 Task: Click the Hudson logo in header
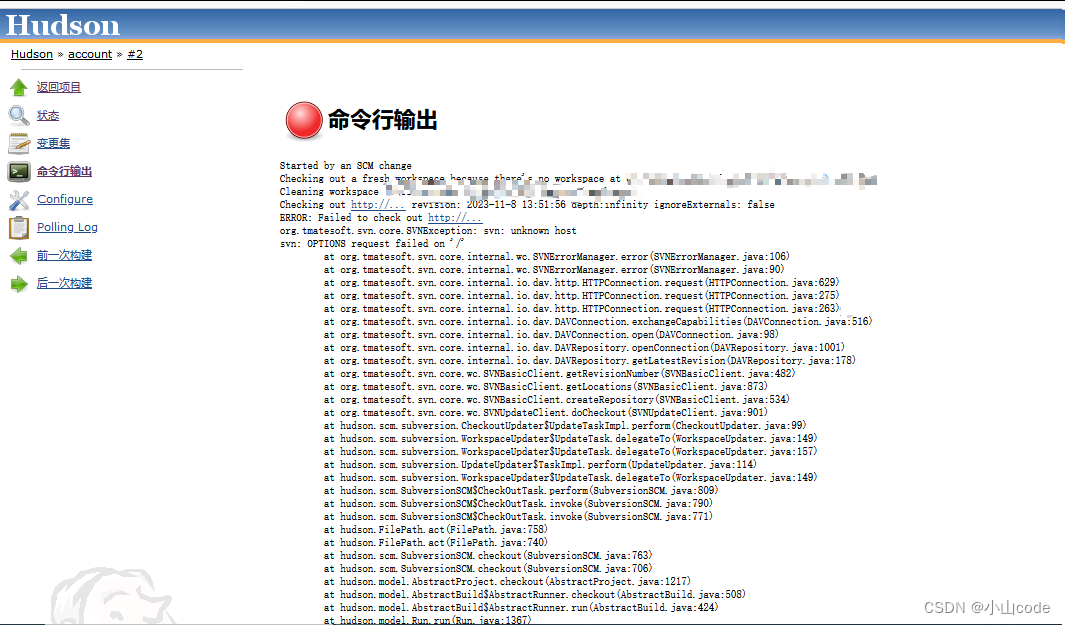click(x=62, y=25)
